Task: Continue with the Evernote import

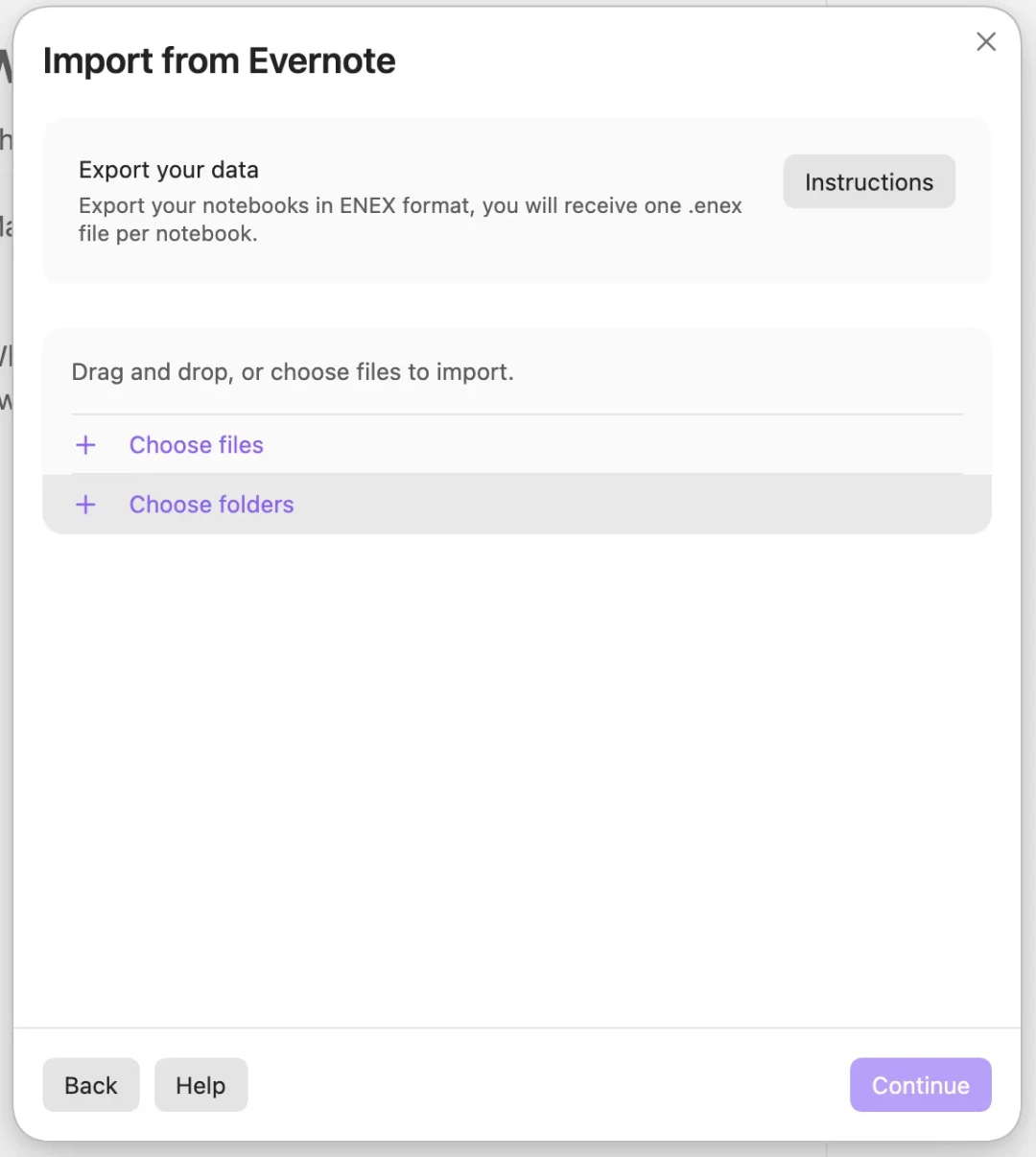Action: (921, 1085)
